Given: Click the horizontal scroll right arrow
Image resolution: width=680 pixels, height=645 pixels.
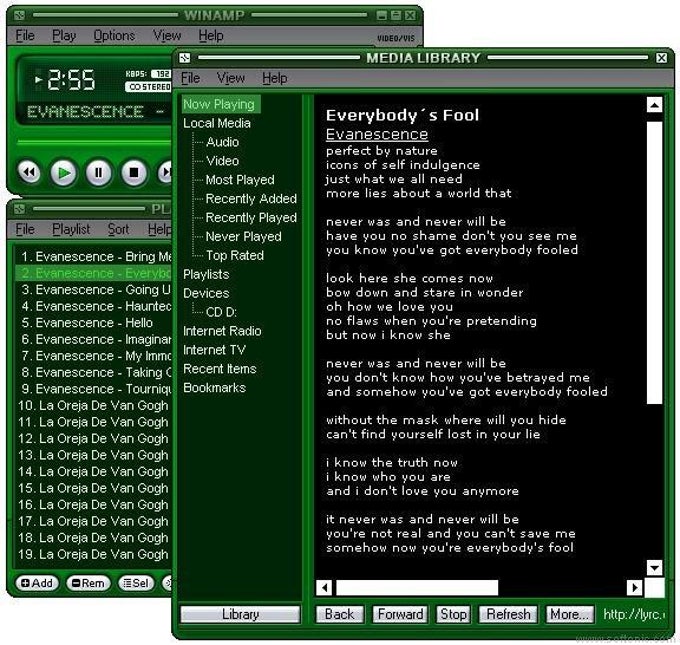Looking at the screenshot, I should pyautogui.click(x=634, y=588).
